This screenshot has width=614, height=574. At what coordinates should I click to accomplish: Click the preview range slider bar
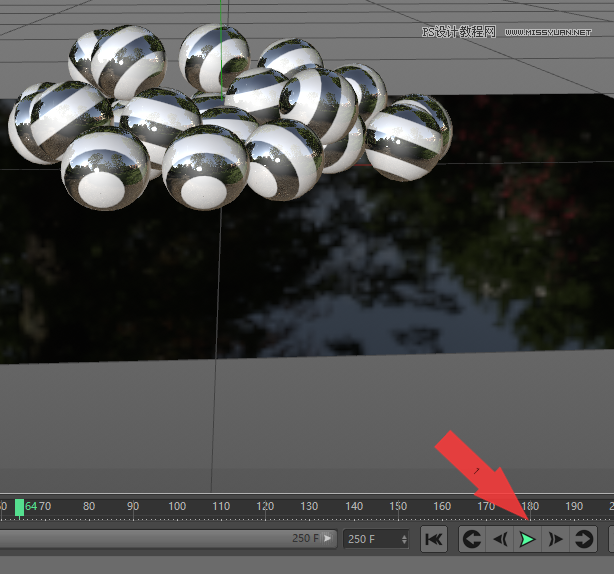[x=150, y=539]
